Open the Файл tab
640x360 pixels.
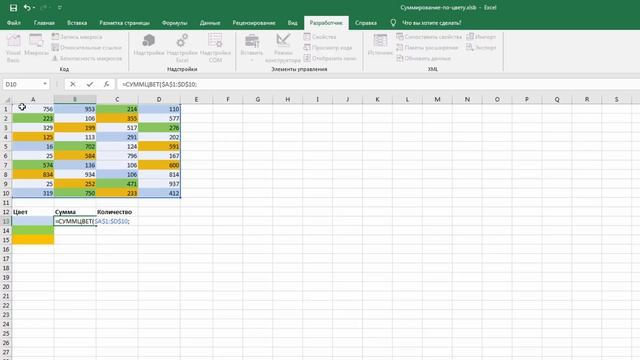[13, 23]
